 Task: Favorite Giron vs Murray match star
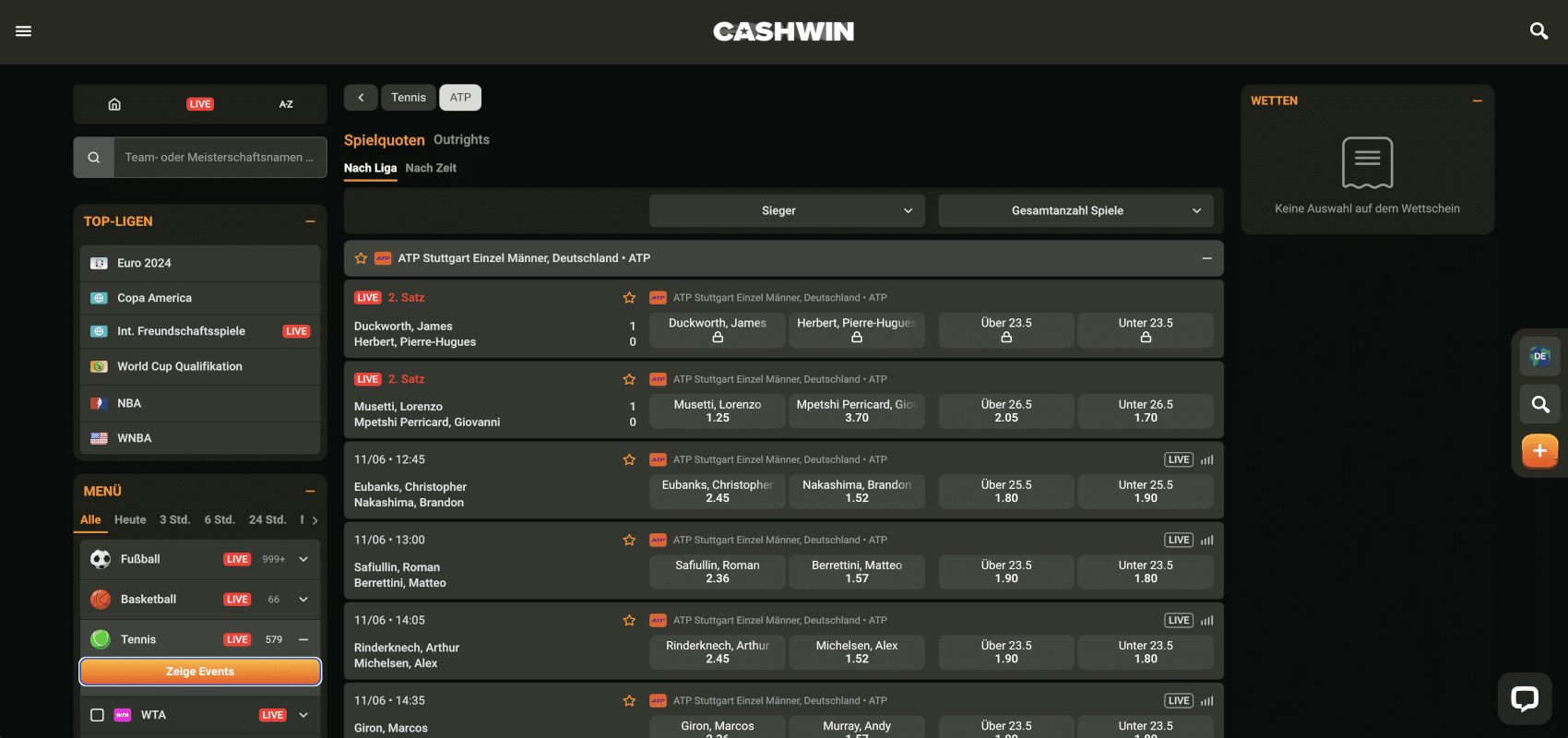629,700
